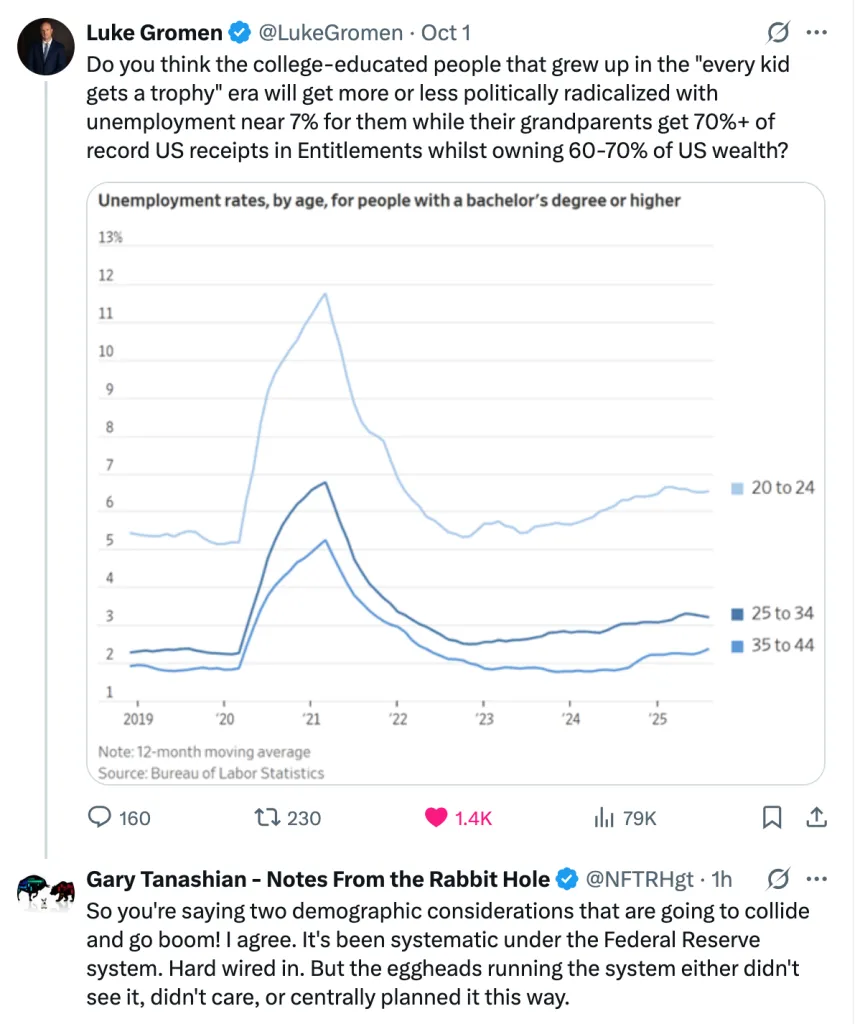Image resolution: width=860 pixels, height=1024 pixels.
Task: View analytics showing 79K views
Action: (604, 818)
